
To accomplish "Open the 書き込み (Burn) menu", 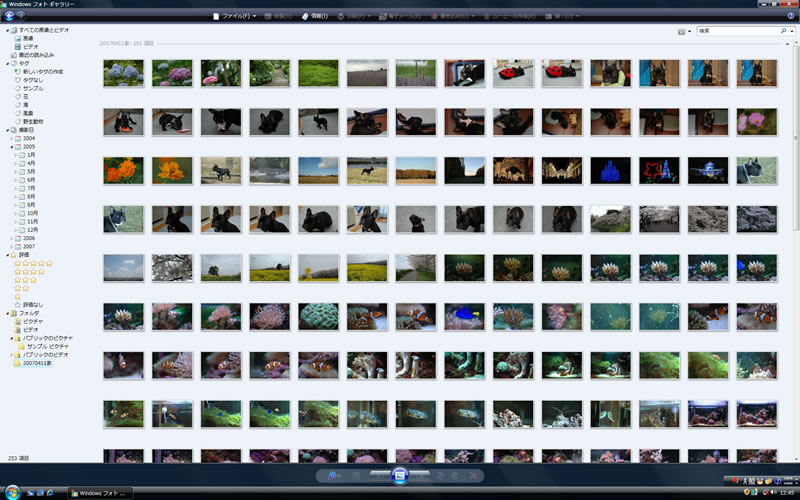I will click(453, 16).
